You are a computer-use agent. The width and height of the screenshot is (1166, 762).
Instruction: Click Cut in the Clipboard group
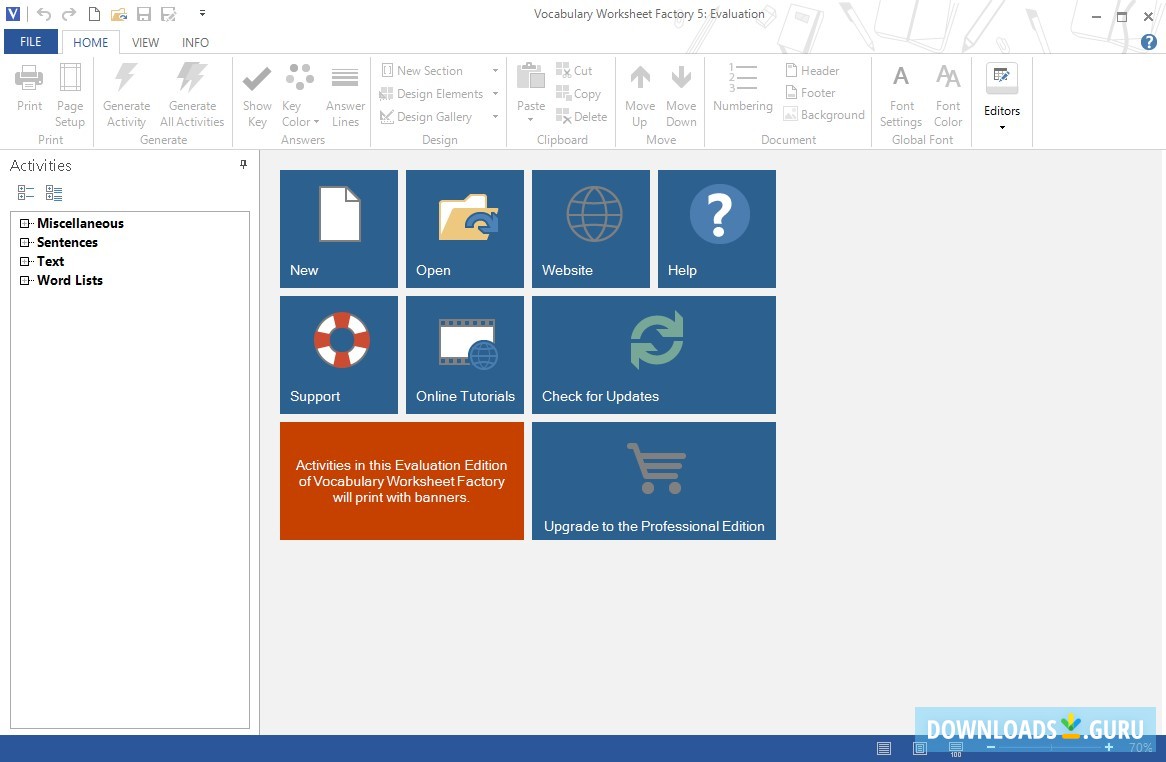(574, 71)
